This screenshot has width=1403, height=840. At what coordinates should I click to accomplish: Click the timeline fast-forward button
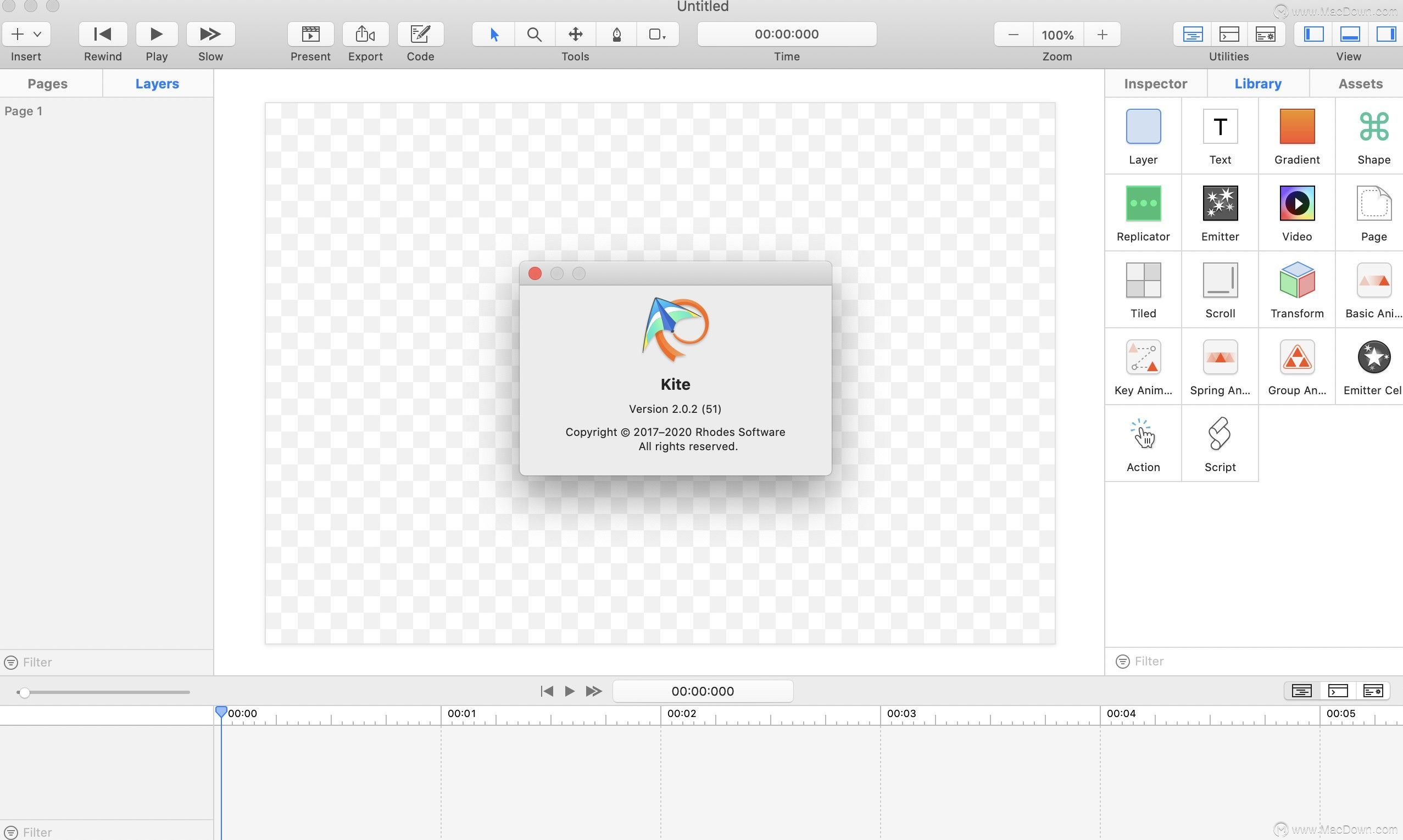(x=593, y=691)
